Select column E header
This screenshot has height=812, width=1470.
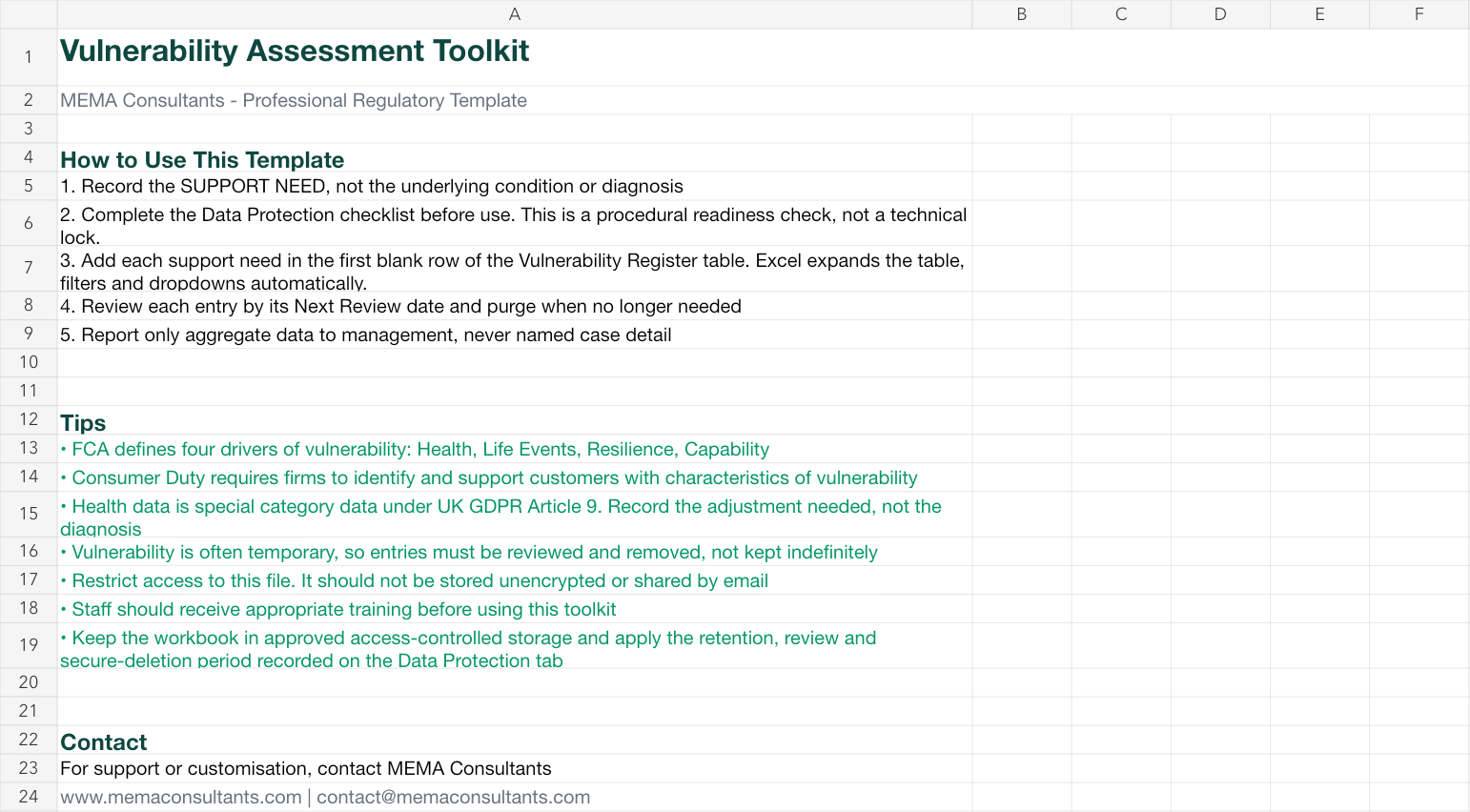[x=1319, y=14]
